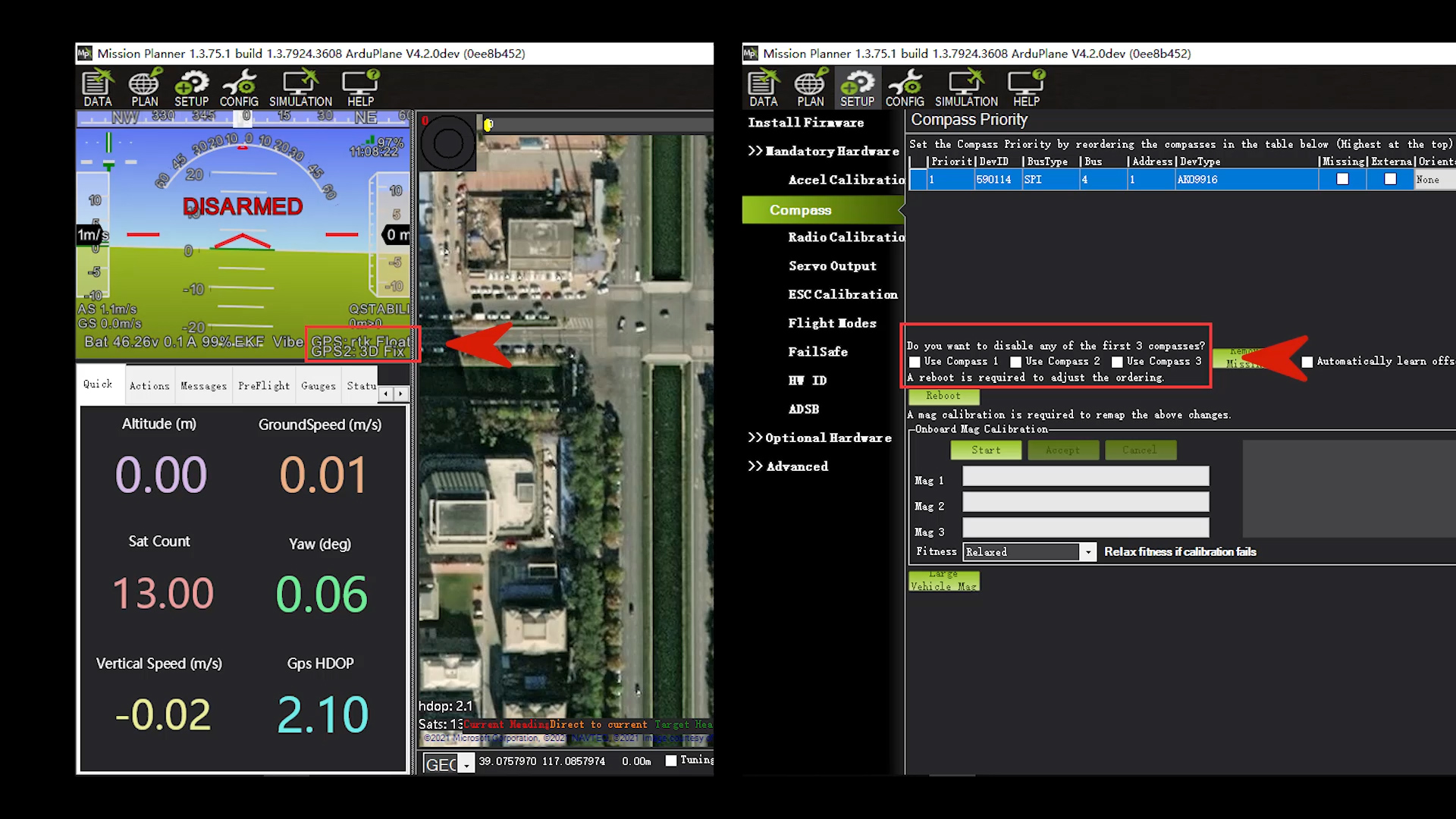Screen dimensions: 1456x819
Task: Click Accept in mag calibration
Action: pos(1062,450)
